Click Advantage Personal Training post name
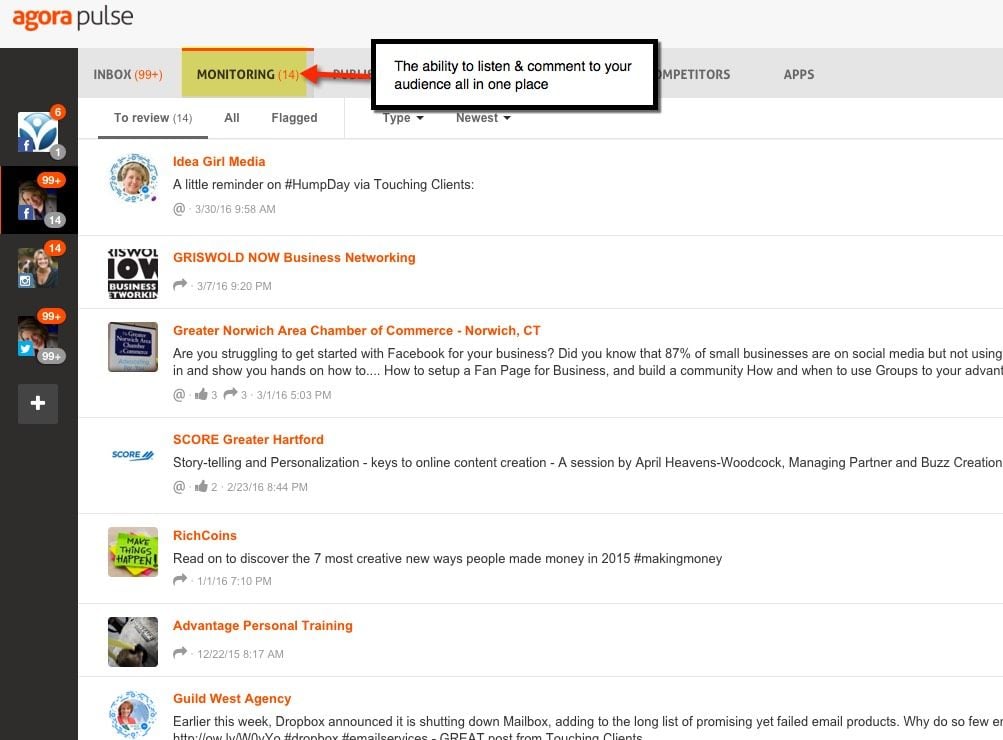 pos(262,626)
